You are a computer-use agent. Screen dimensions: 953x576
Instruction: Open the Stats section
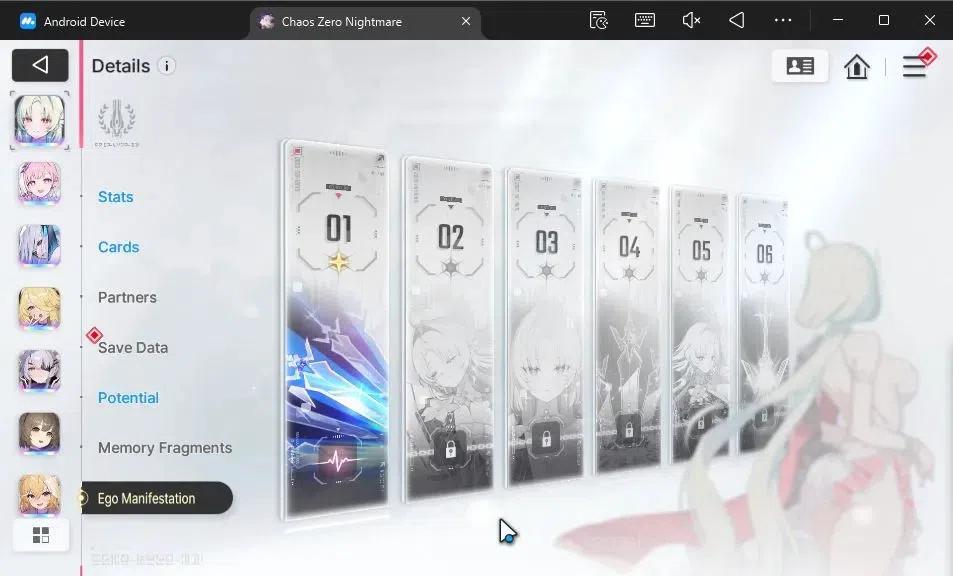115,197
